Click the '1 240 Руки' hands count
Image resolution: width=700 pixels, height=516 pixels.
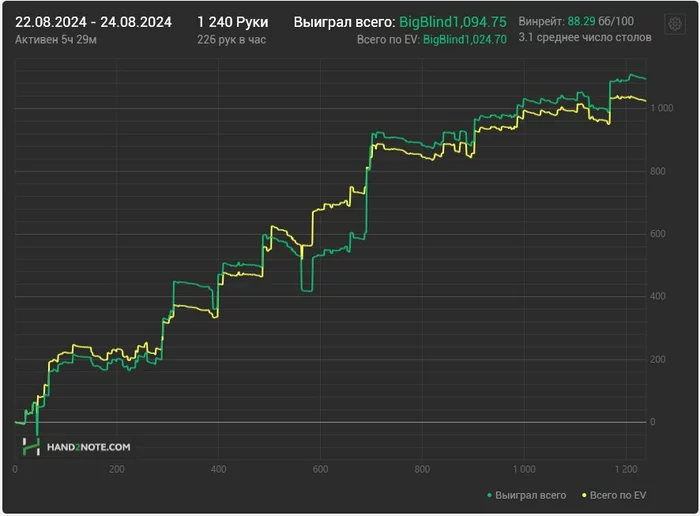[233, 22]
